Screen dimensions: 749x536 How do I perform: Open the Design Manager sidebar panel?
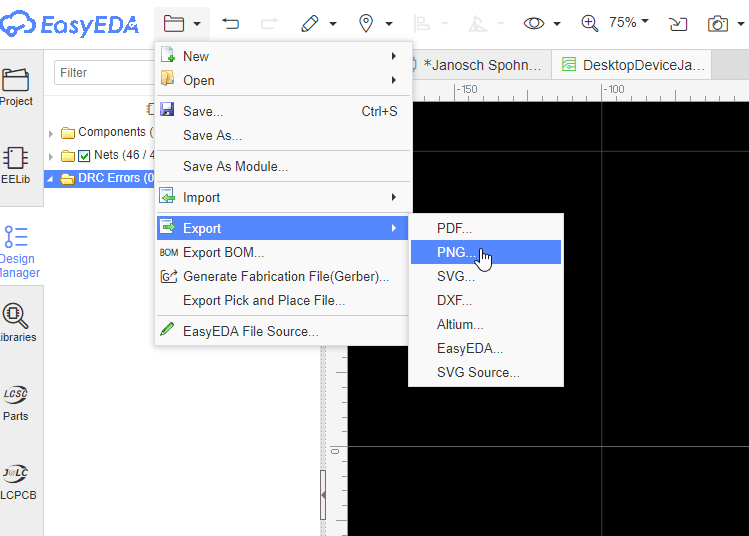[x=18, y=252]
